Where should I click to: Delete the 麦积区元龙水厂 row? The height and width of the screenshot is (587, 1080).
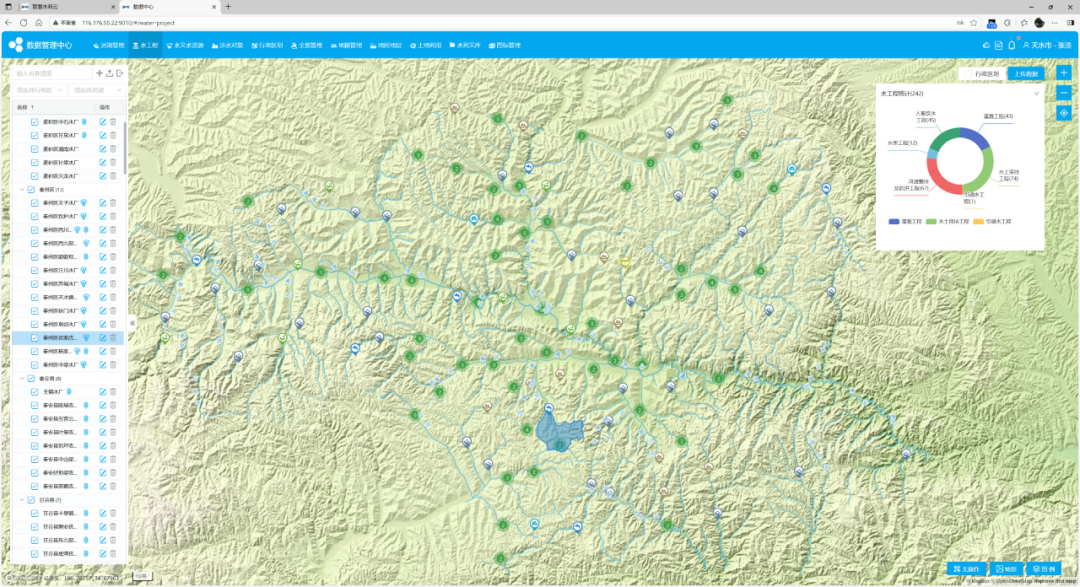[x=114, y=176]
